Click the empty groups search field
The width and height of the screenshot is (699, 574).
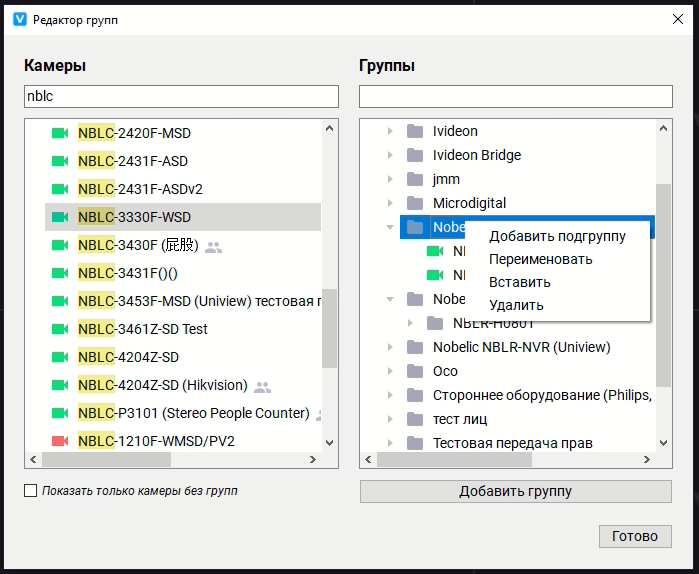pos(516,96)
